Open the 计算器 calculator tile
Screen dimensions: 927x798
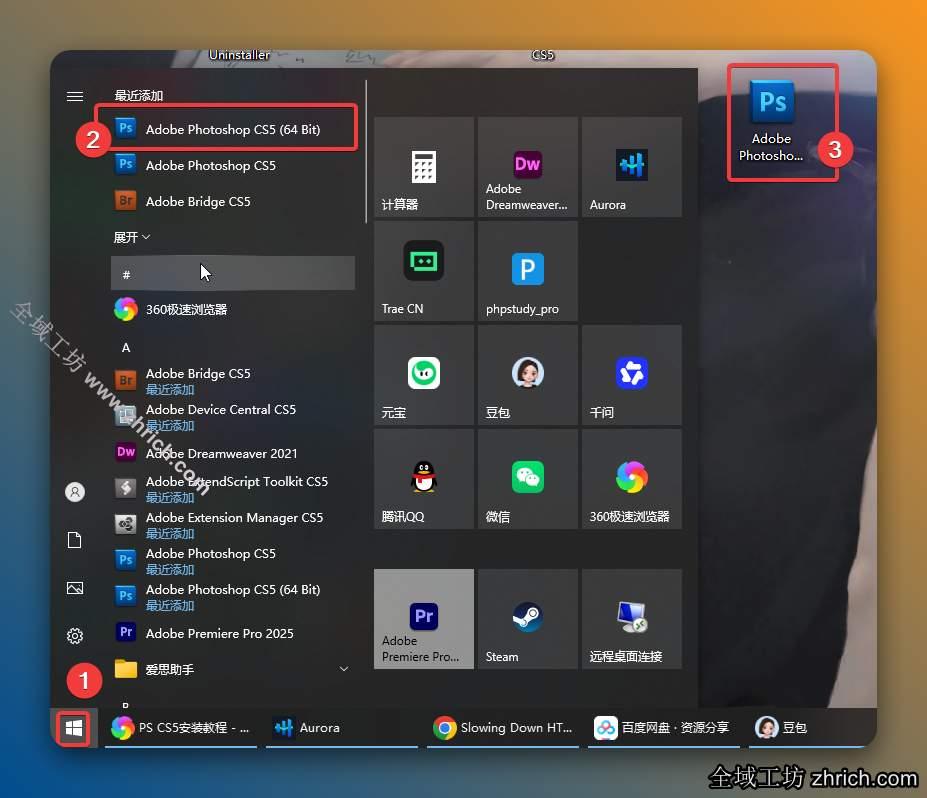[x=424, y=167]
